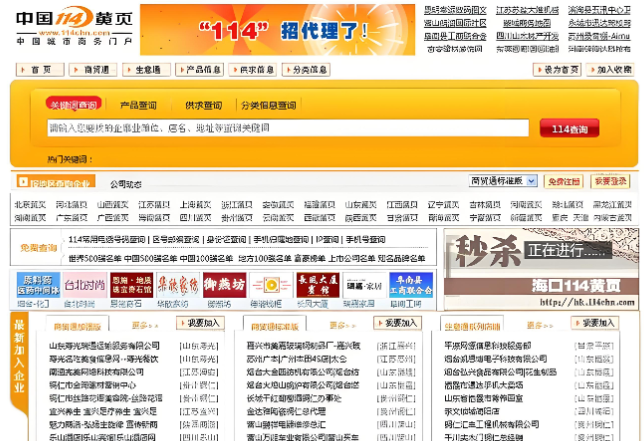Image resolution: width=644 pixels, height=441 pixels.
Task: Click the 华欣家纺 logo thumbnail
Action: (x=178, y=285)
